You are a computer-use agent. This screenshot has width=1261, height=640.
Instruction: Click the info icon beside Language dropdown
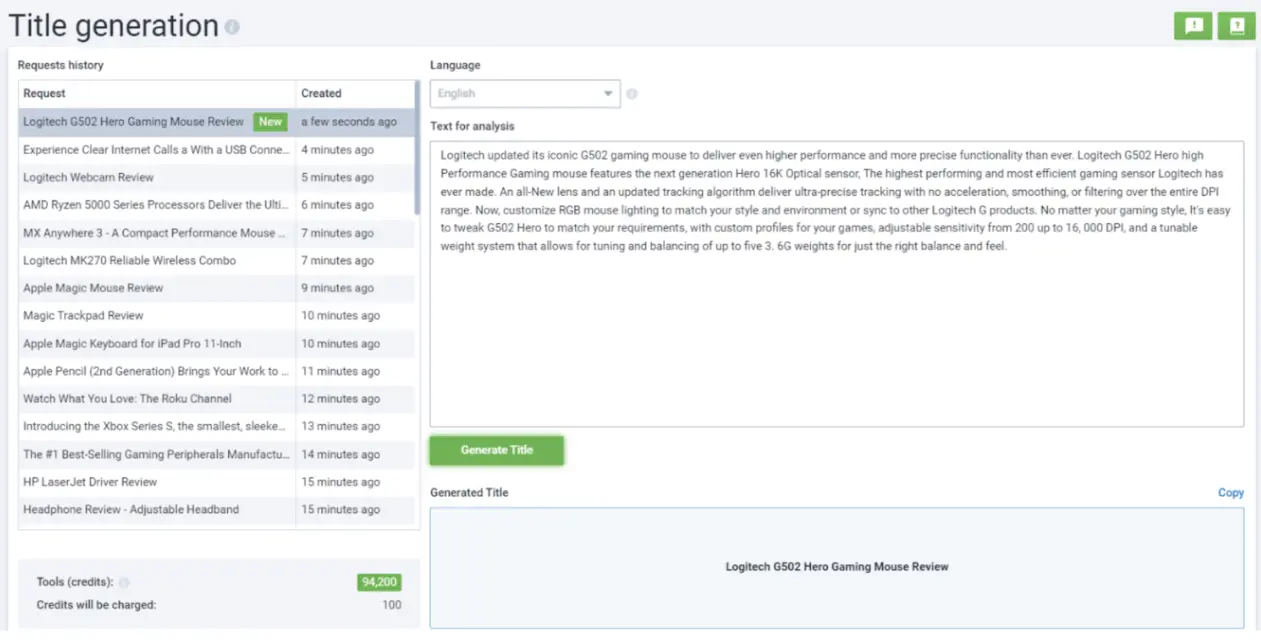(632, 94)
